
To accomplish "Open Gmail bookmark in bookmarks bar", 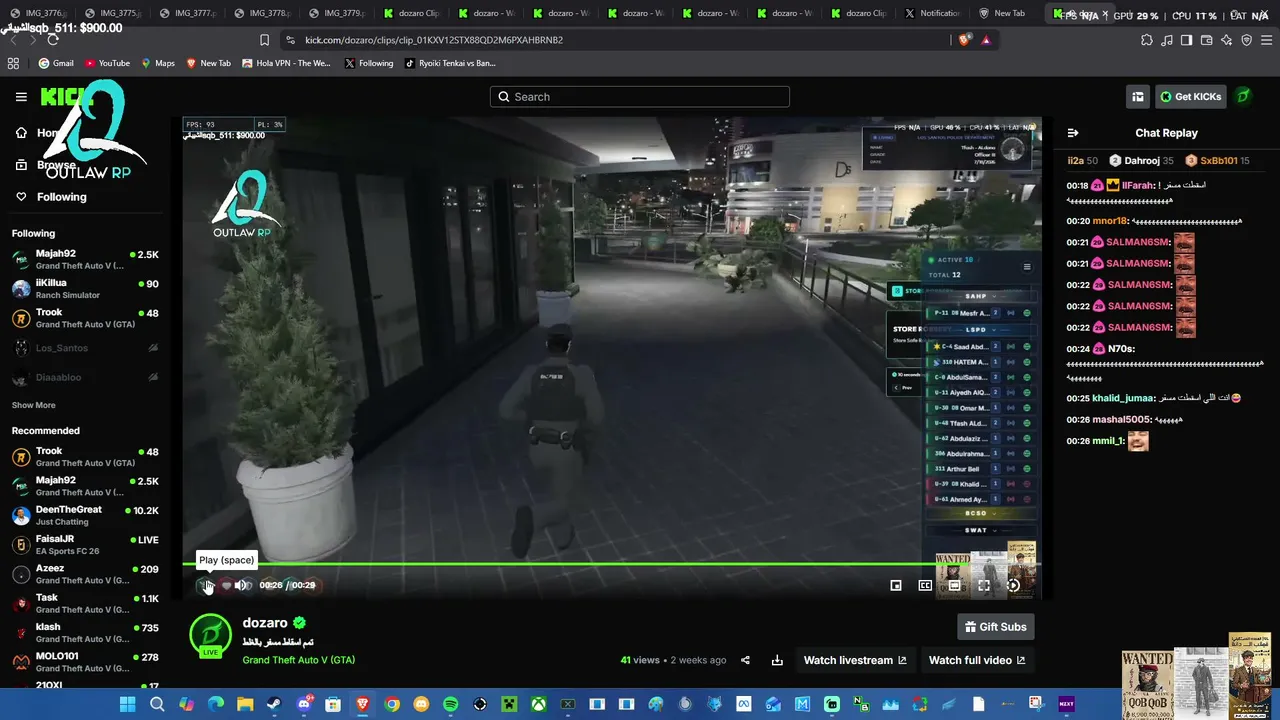I will click(x=56, y=63).
